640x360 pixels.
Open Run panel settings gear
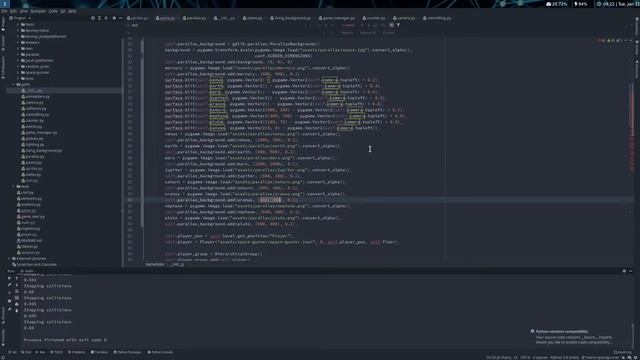(624, 271)
